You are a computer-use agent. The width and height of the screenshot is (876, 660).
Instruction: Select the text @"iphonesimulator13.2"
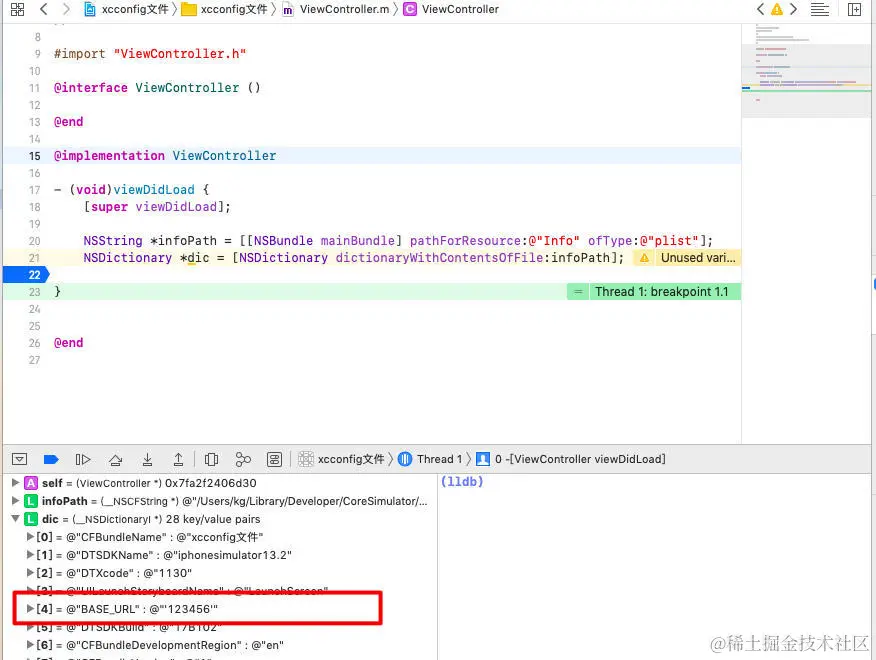(227, 555)
